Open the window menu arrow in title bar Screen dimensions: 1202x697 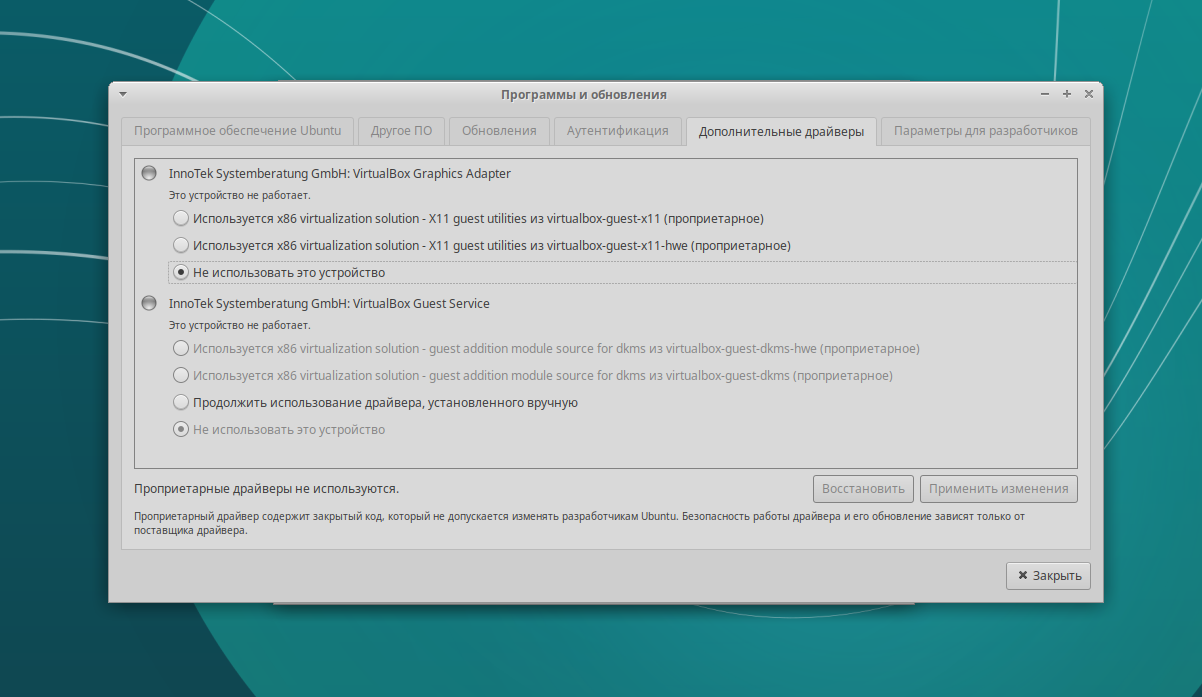(x=123, y=94)
